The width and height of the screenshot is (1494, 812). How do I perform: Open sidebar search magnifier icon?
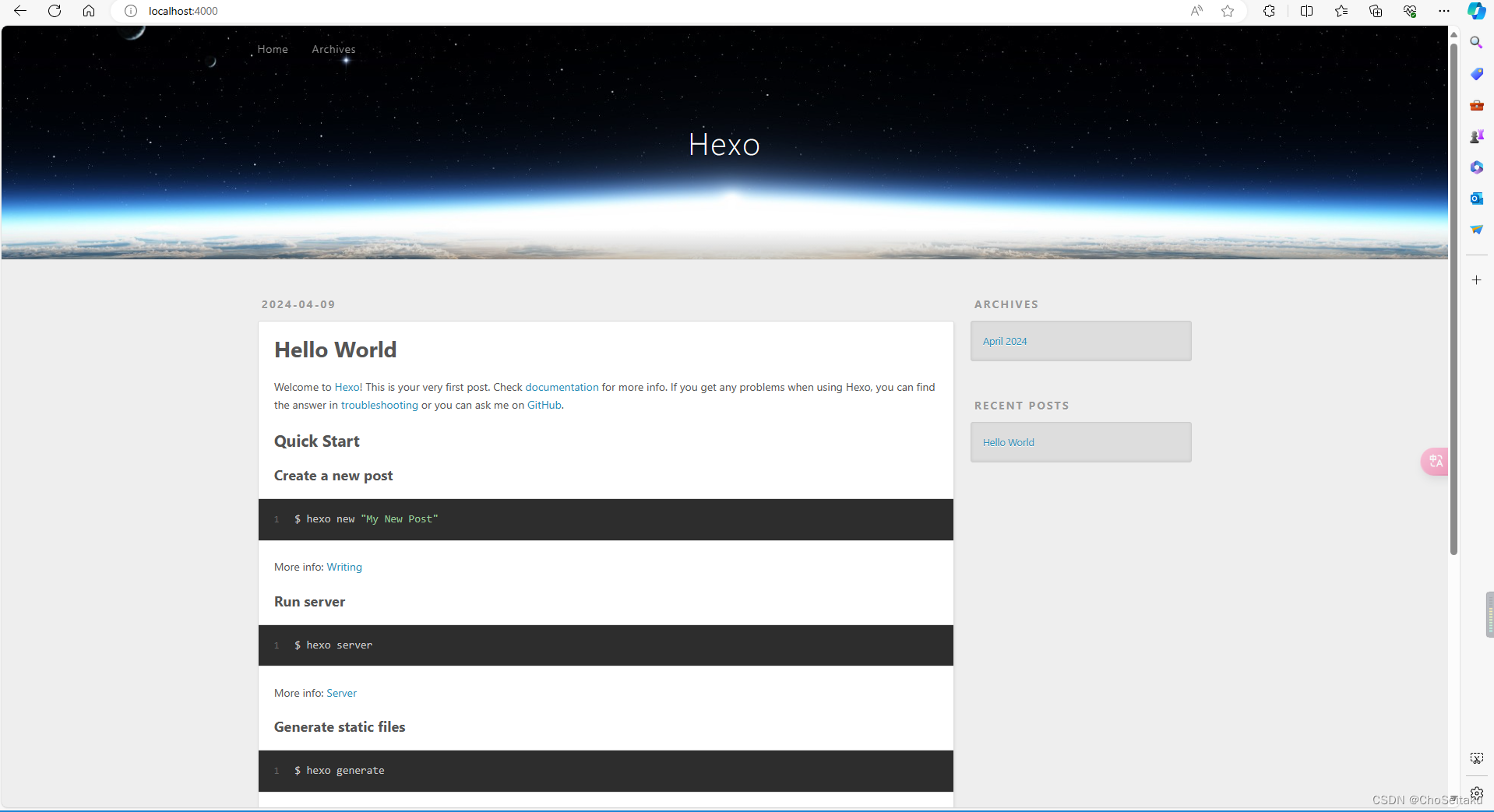[1476, 42]
